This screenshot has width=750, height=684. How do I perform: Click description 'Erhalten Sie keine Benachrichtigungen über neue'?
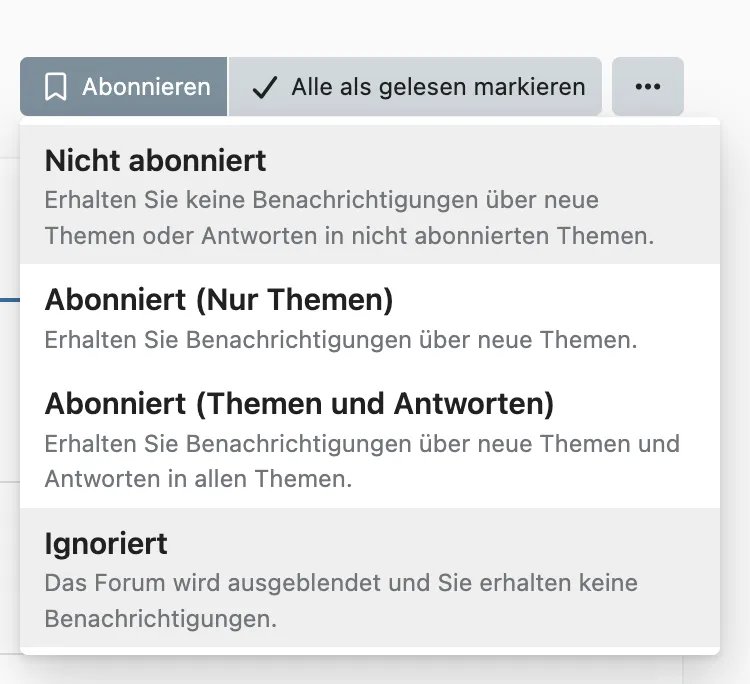pos(321,200)
